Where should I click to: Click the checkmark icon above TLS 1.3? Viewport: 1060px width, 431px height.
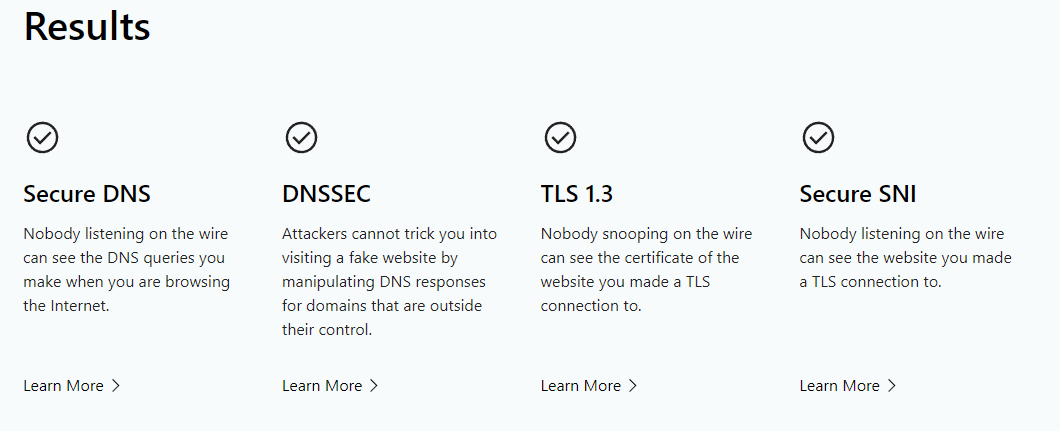click(560, 137)
